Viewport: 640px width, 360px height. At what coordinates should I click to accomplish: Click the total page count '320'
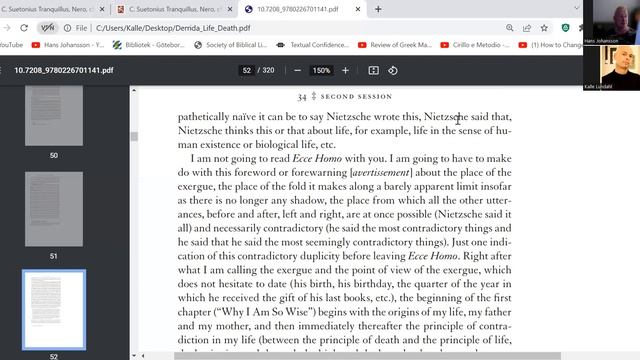point(268,70)
